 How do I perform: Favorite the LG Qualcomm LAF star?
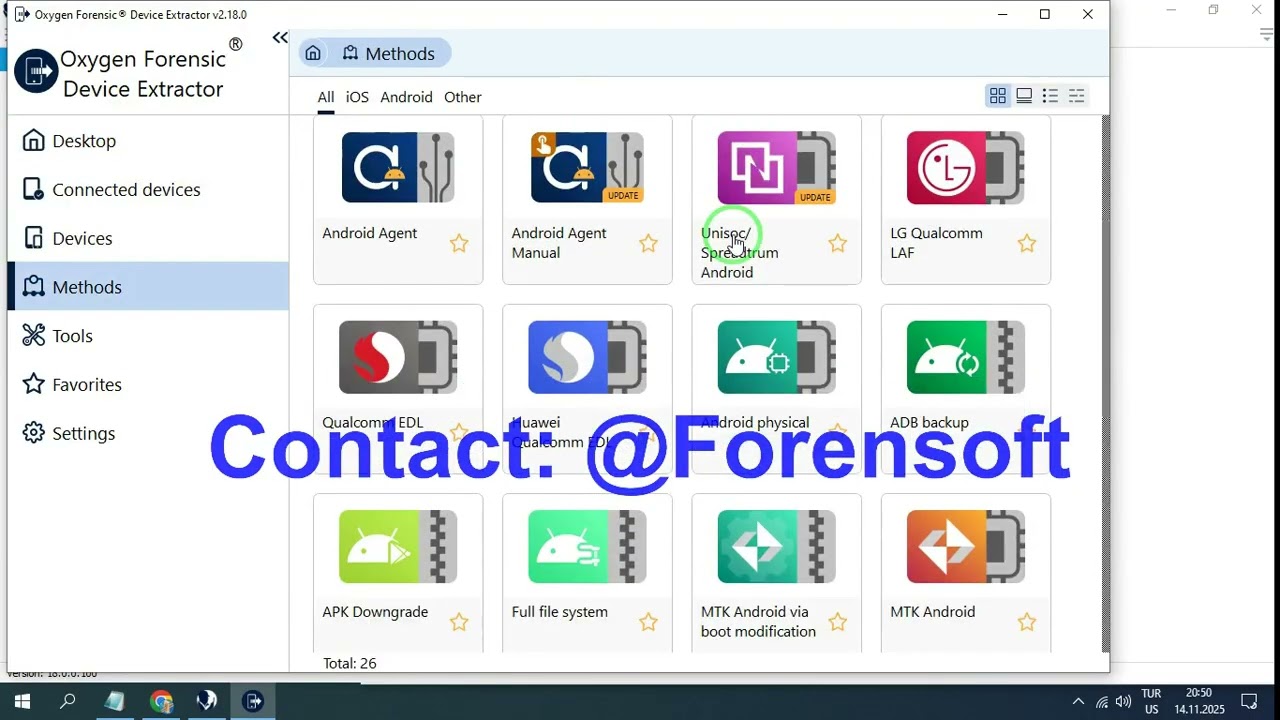[x=1026, y=243]
